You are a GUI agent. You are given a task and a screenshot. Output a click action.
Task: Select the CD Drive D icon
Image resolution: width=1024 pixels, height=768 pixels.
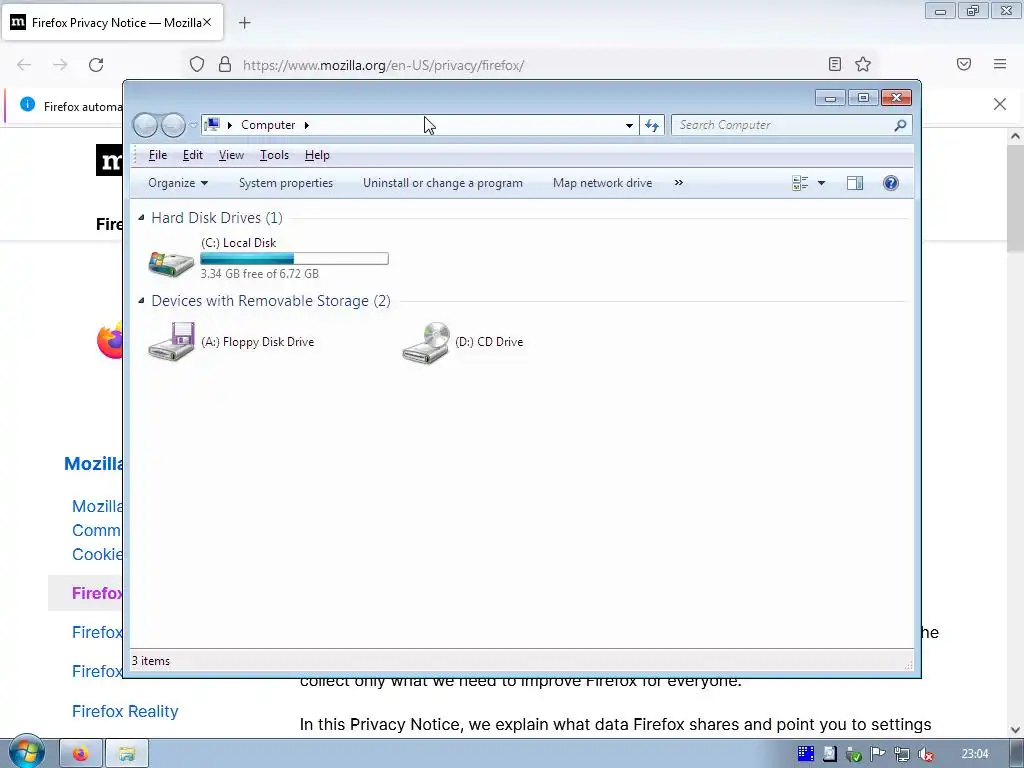[x=426, y=342]
